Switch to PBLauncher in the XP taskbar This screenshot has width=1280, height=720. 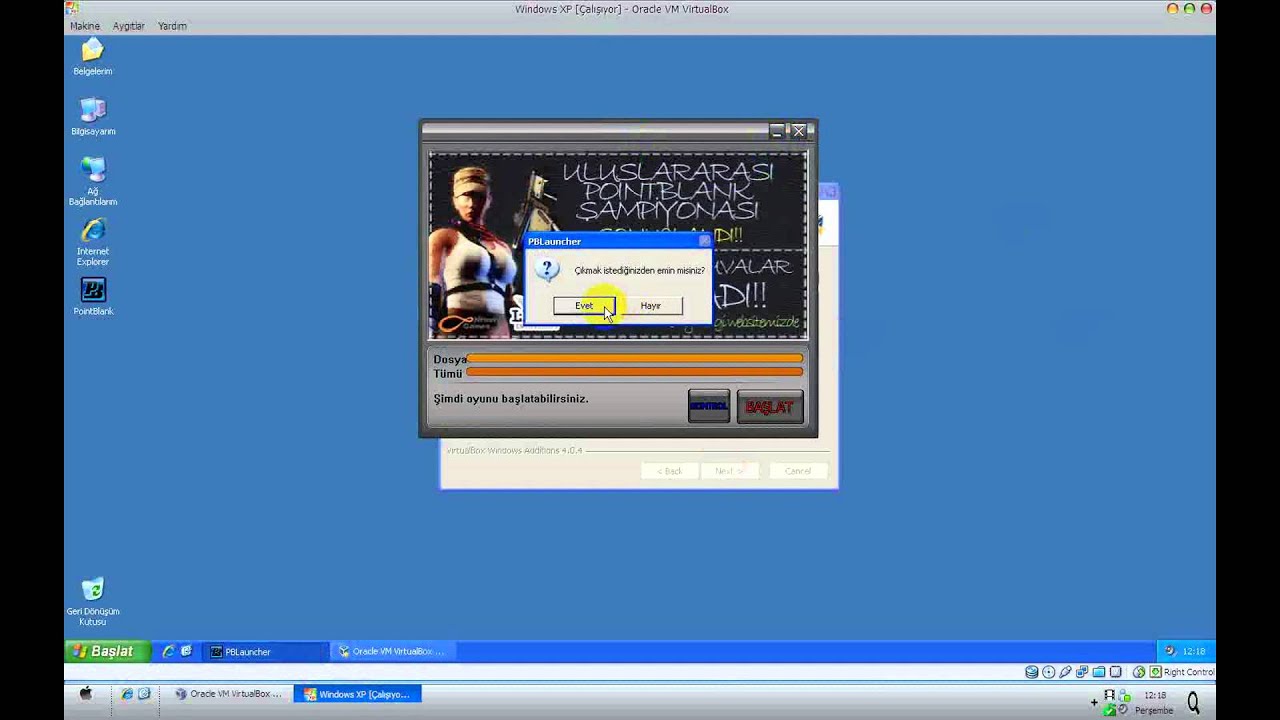266,652
